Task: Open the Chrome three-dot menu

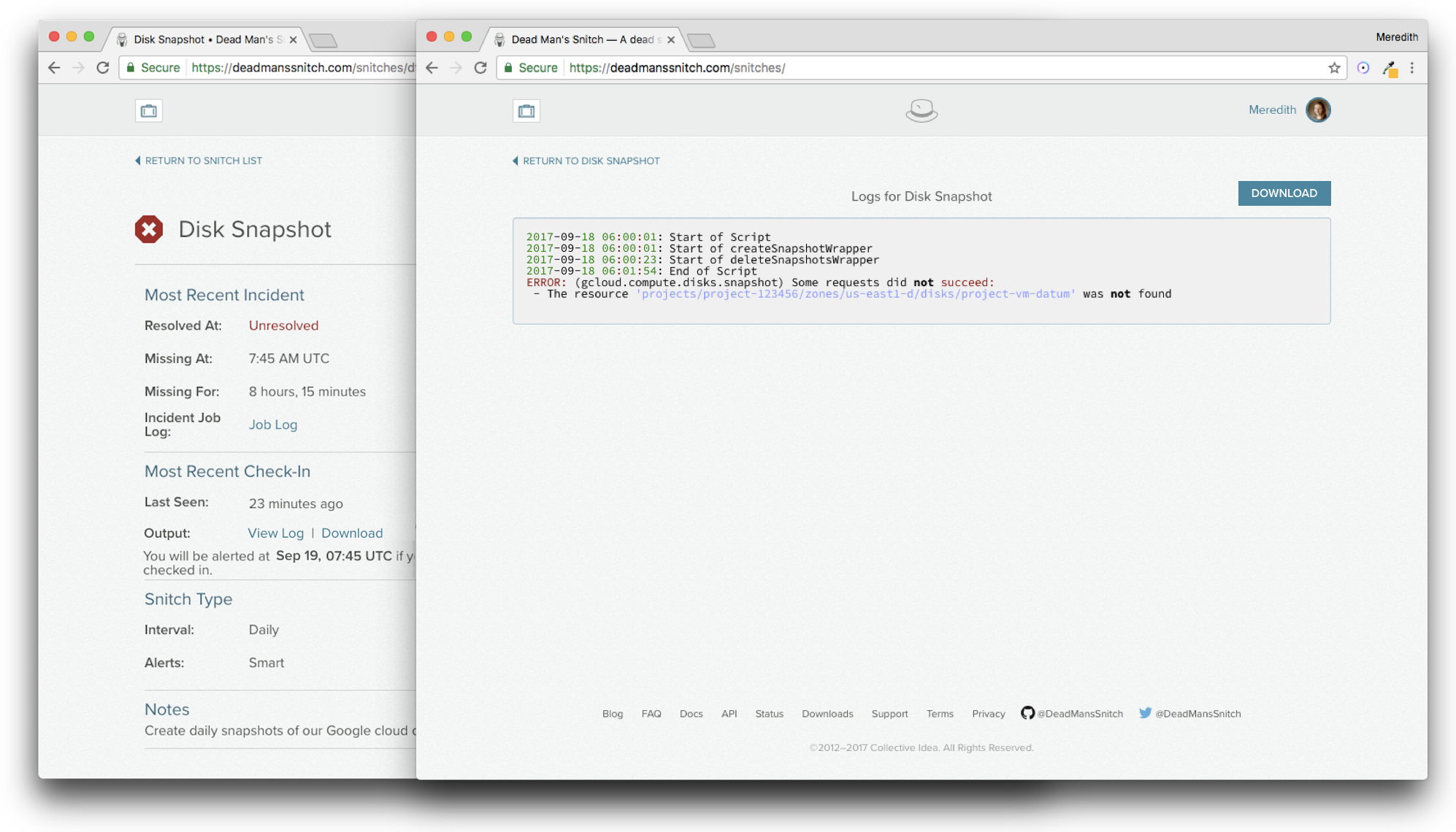Action: click(1412, 67)
